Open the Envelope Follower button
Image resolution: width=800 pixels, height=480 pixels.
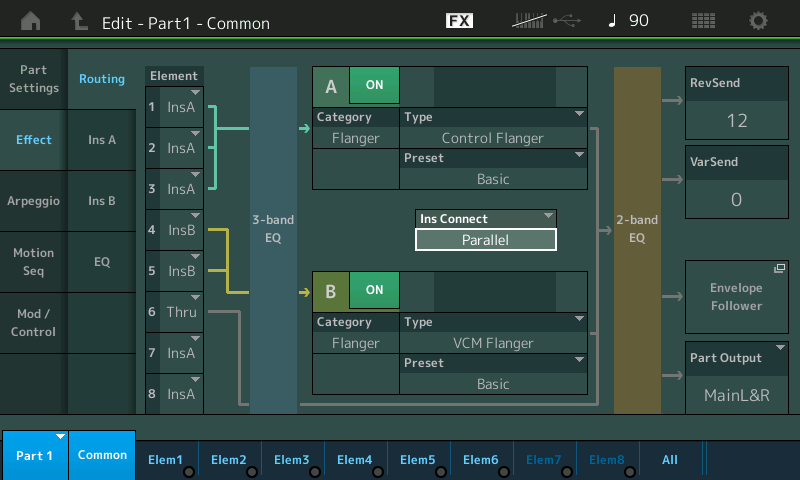(737, 297)
